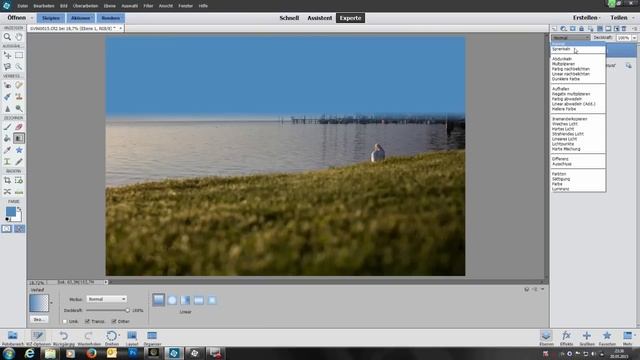The height and width of the screenshot is (360, 640).
Task: Choose the diamond gradient type
Action: [212, 300]
